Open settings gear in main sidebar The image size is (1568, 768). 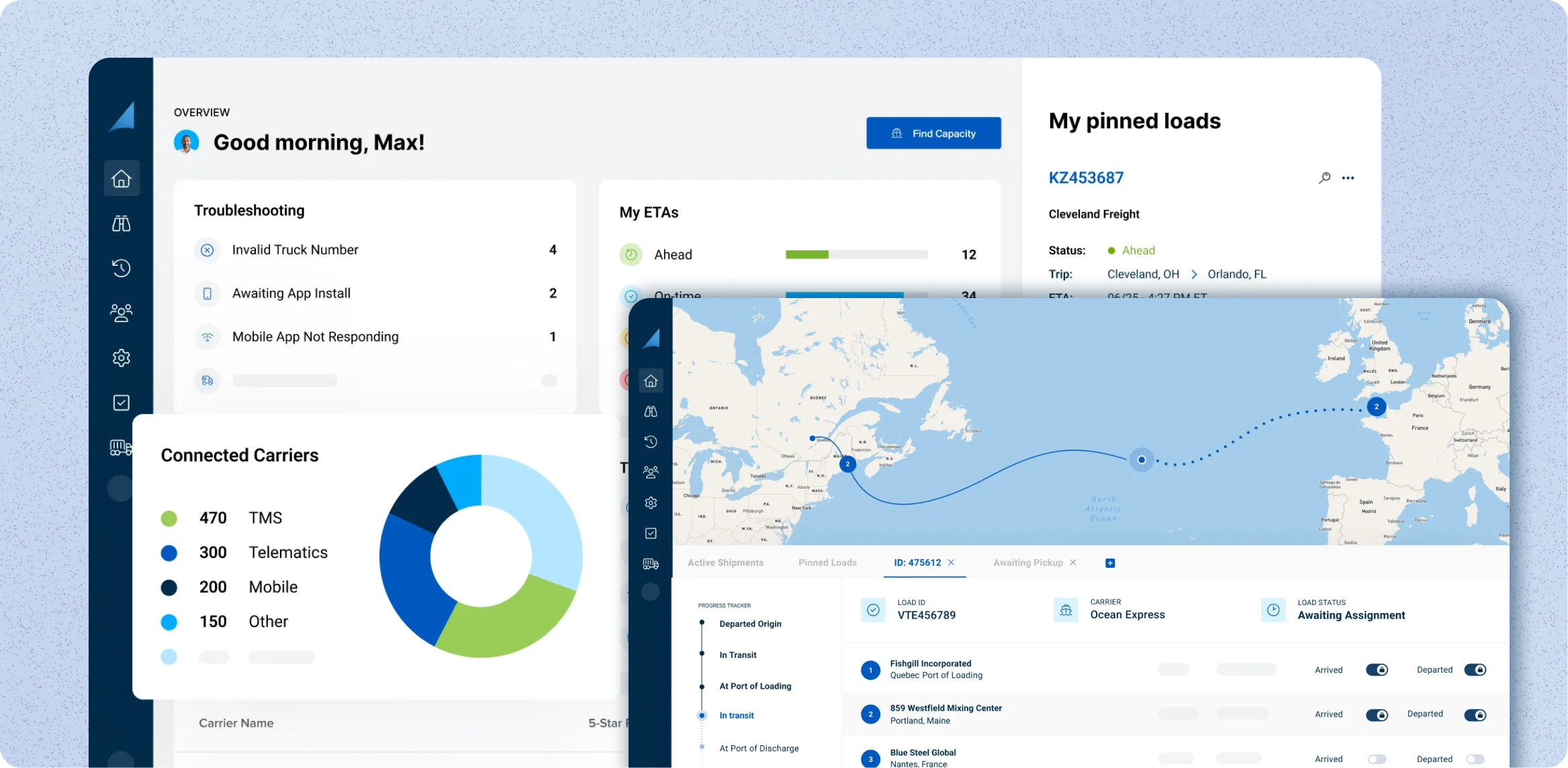(122, 358)
